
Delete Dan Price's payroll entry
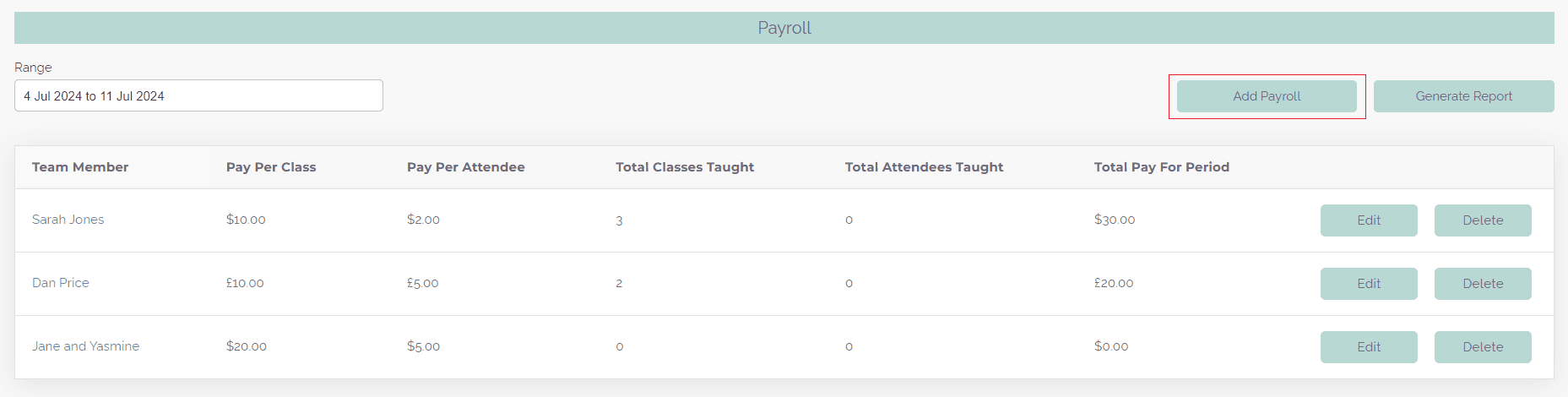1483,284
